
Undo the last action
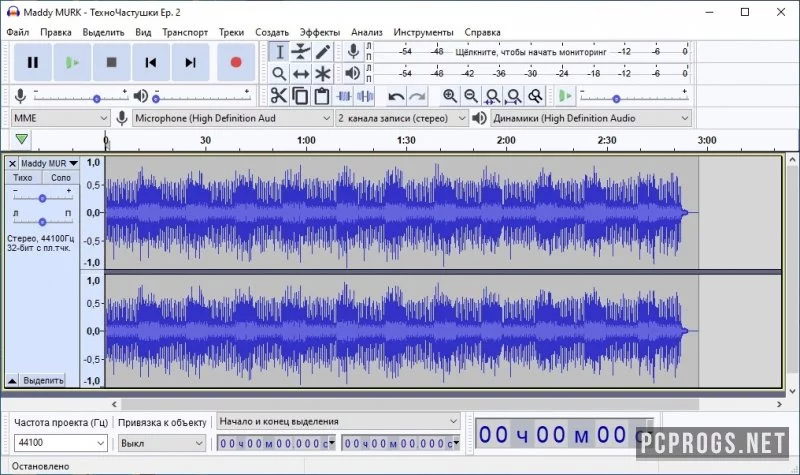coord(396,96)
